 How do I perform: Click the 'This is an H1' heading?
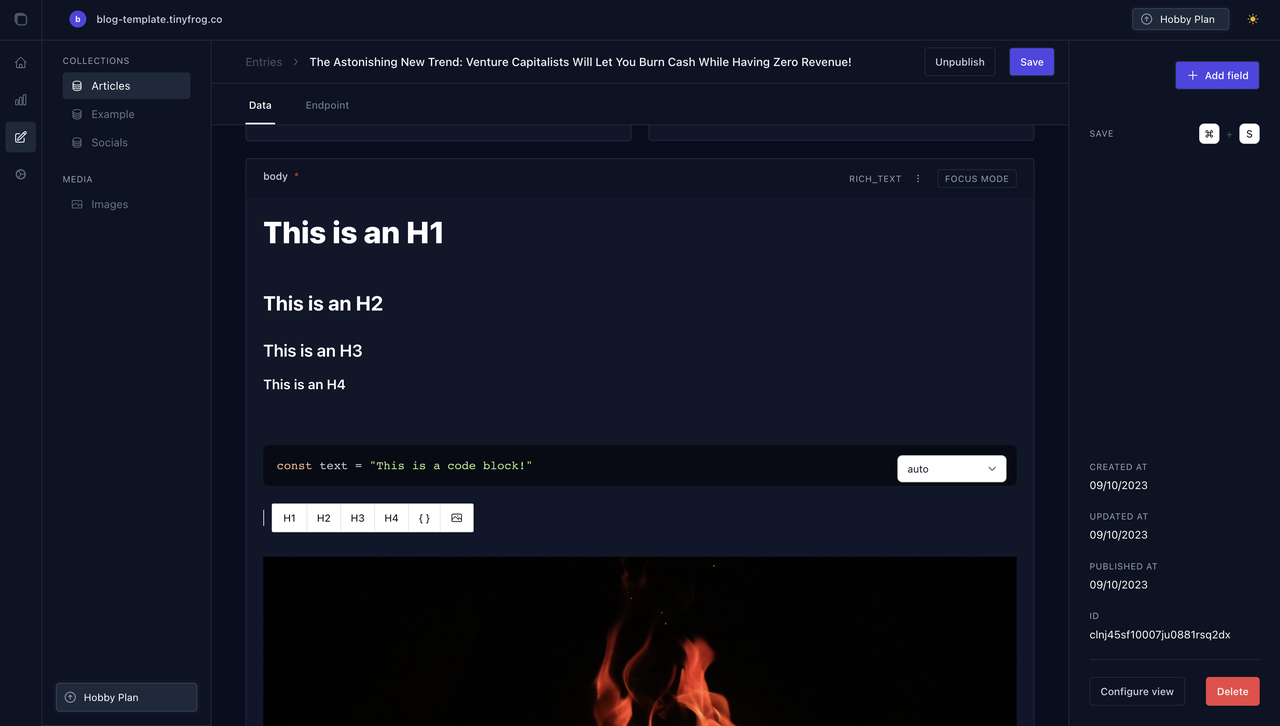pyautogui.click(x=353, y=233)
